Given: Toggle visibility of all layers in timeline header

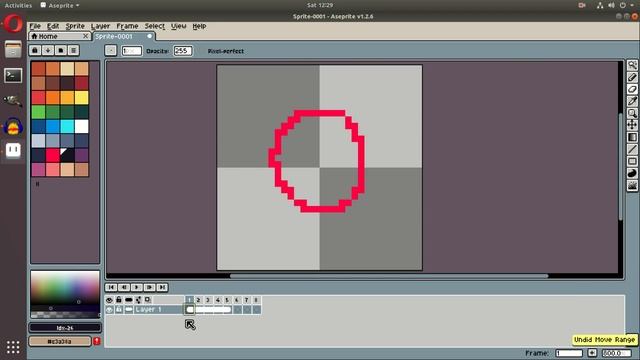Looking at the screenshot, I should point(109,300).
